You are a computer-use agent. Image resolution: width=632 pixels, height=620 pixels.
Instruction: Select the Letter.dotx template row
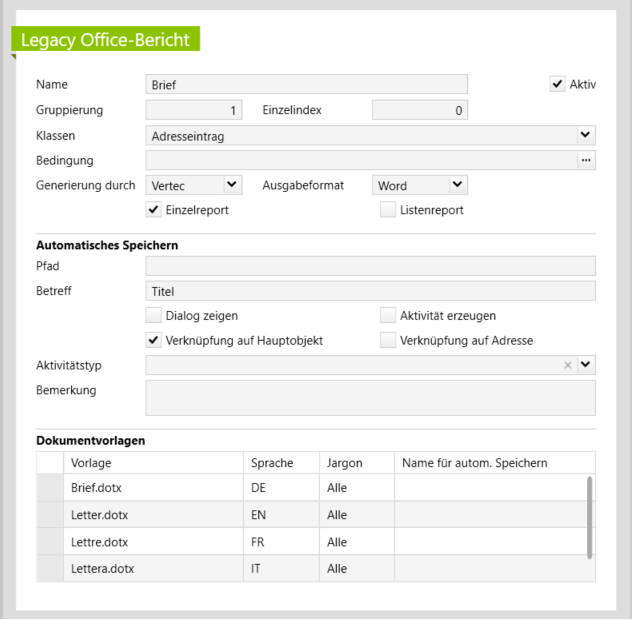click(x=153, y=515)
